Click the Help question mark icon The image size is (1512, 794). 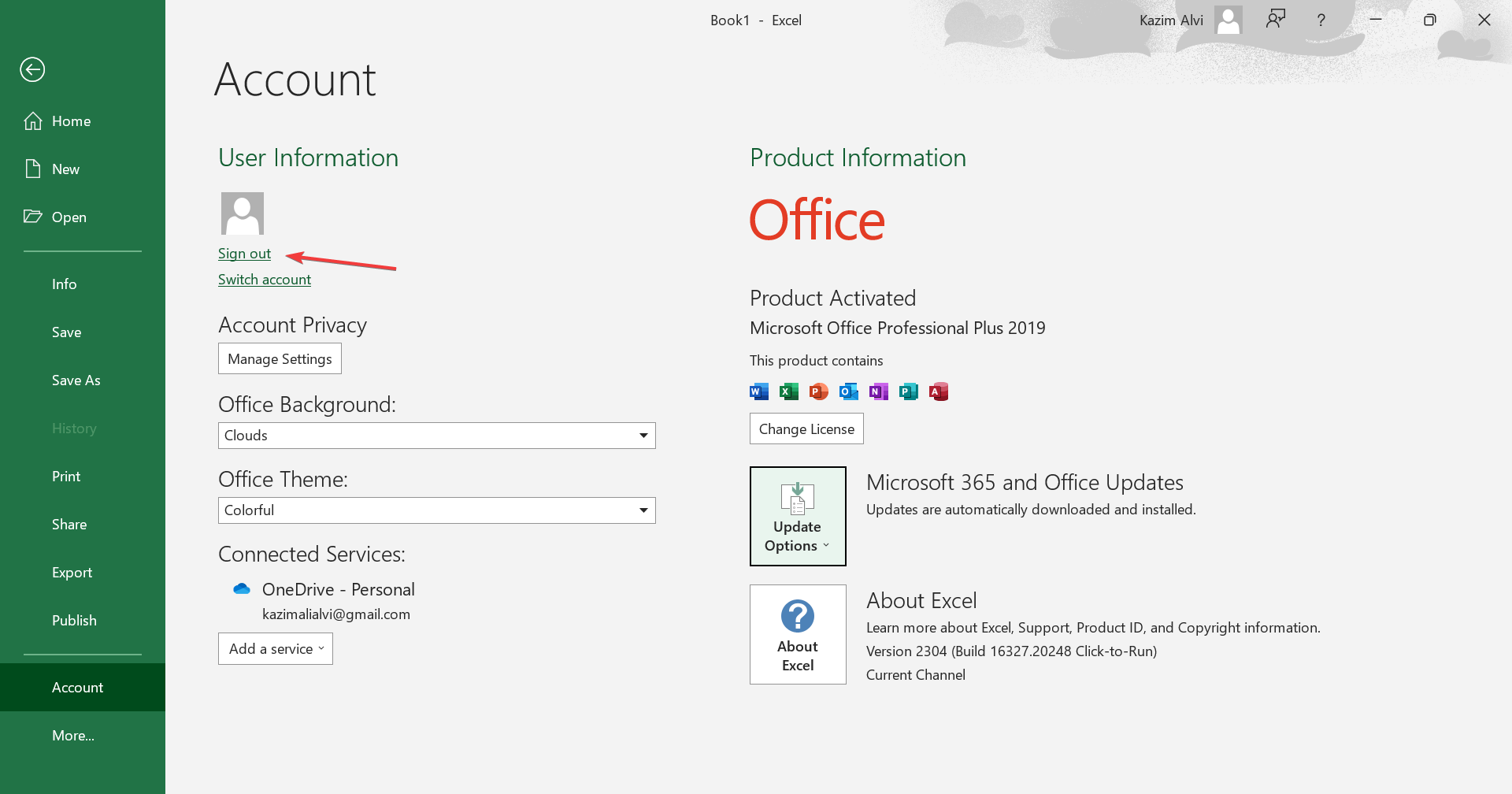1321,20
